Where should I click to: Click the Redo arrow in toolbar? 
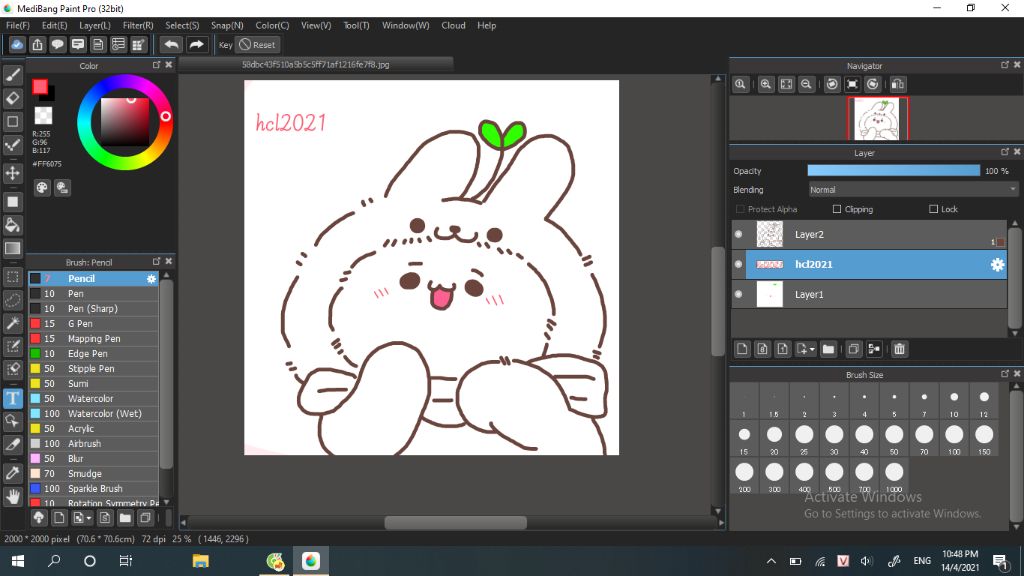tap(196, 44)
